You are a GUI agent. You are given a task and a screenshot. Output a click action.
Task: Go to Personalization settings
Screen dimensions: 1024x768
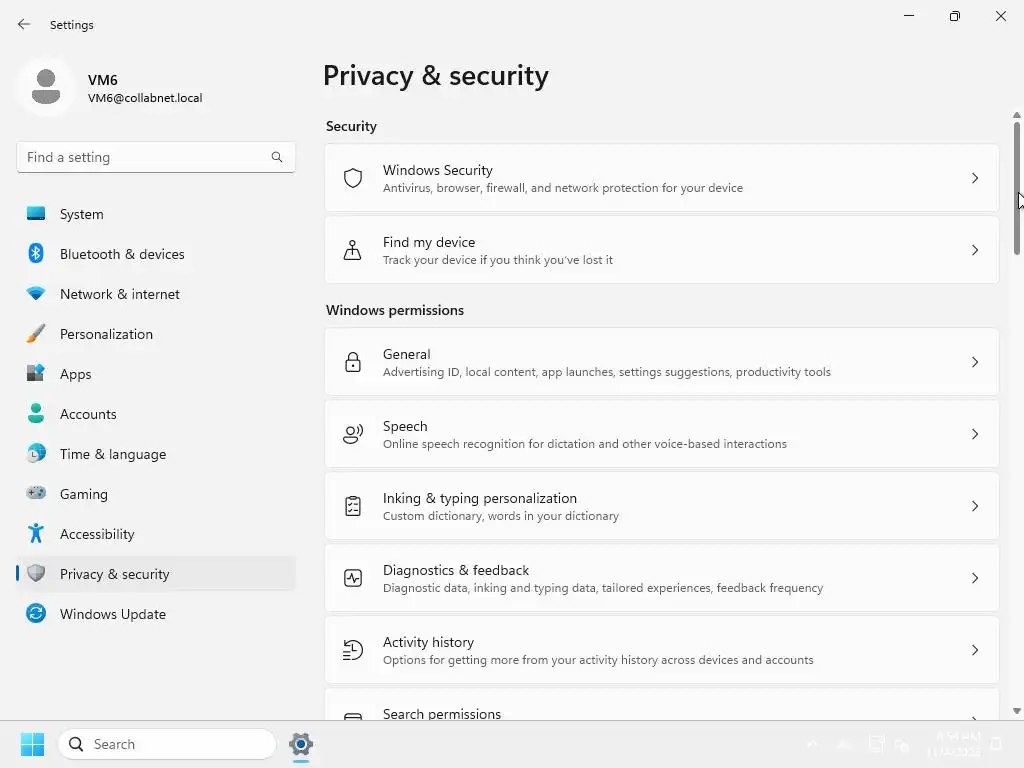[106, 334]
